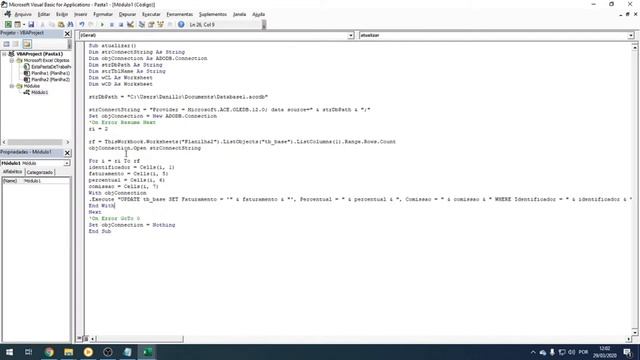Click the Excel taskbar icon
Viewport: 640px width, 360px height.
(x=147, y=352)
